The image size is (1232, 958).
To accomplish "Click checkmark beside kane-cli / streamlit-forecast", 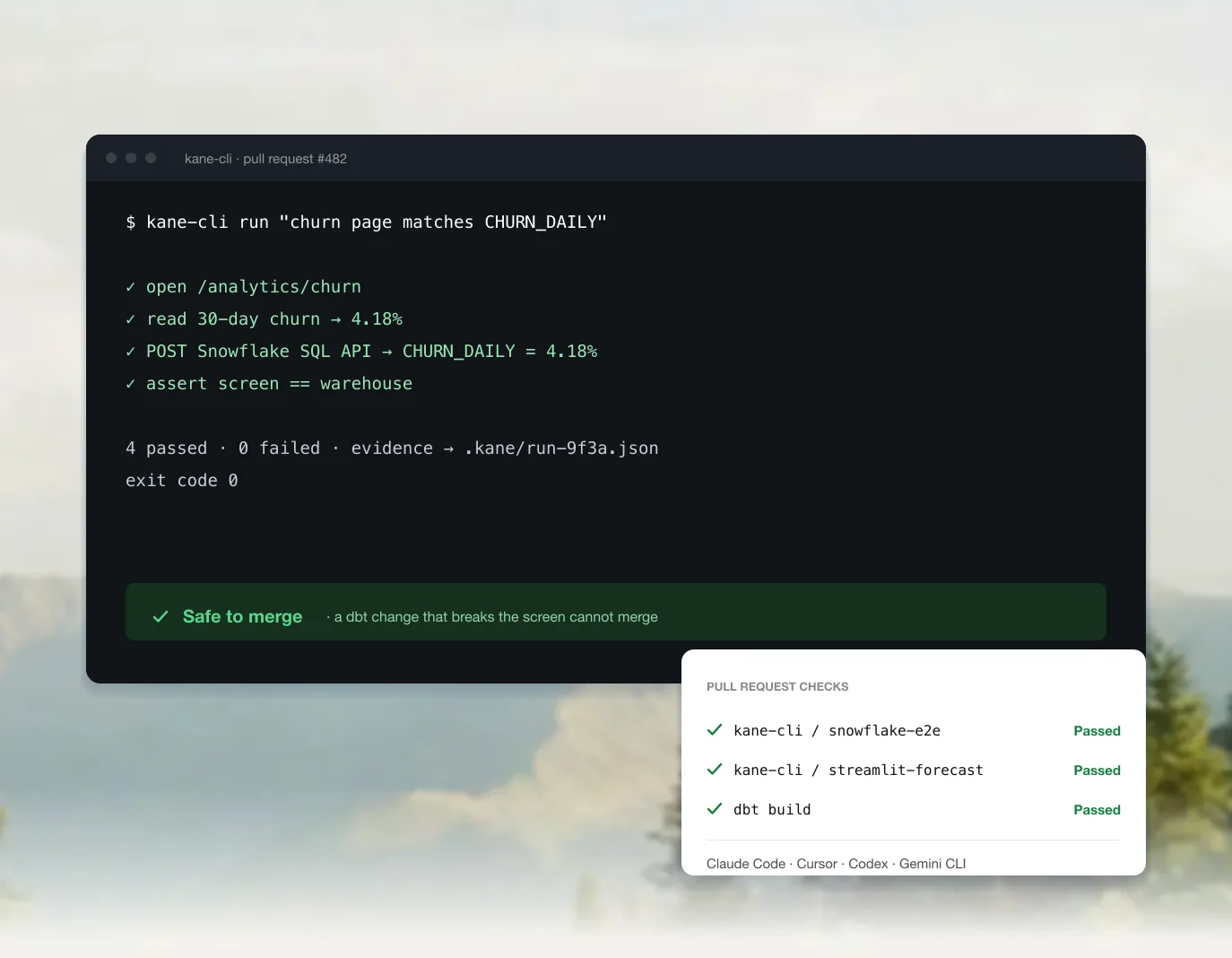I will (x=715, y=770).
